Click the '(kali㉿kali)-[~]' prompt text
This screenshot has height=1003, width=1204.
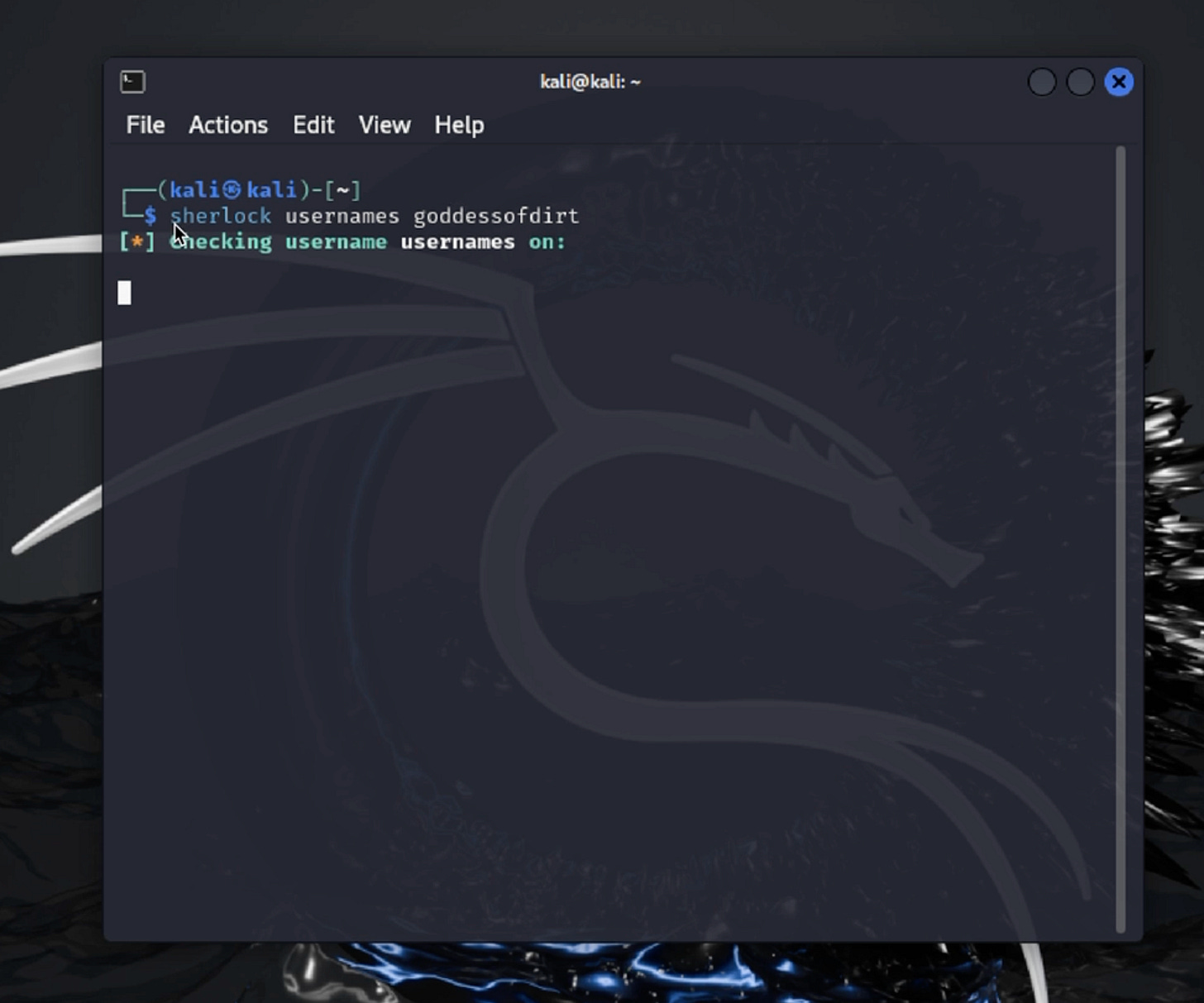[x=259, y=190]
